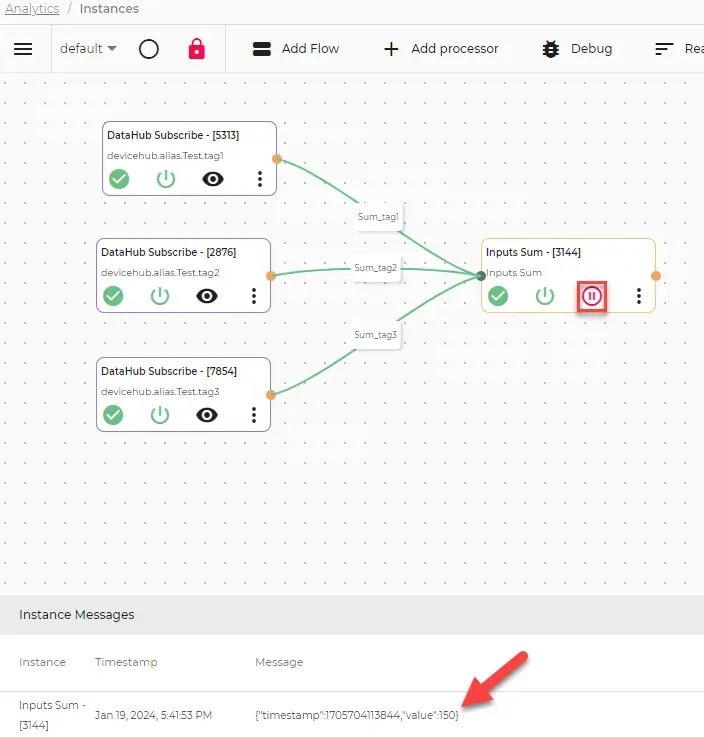Viewport: 704px width, 737px height.
Task: Toggle live view eye on DataHub Subscribe 7854
Action: click(207, 415)
